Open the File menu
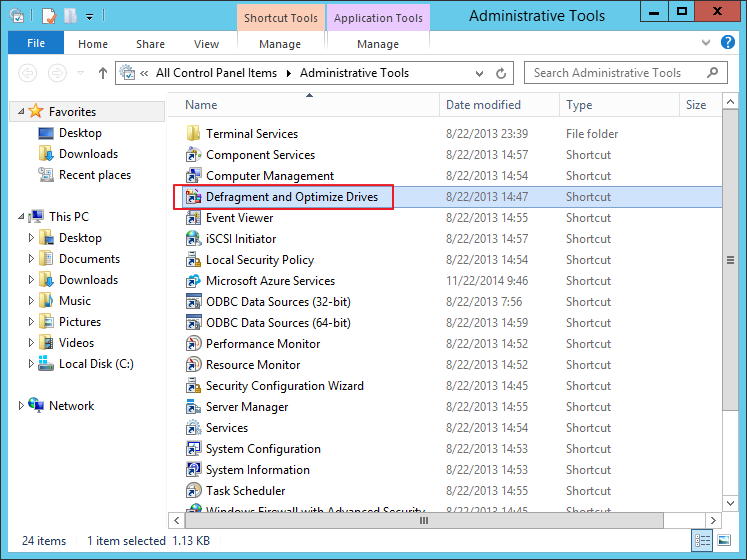Viewport: 747px width, 560px height. [36, 44]
